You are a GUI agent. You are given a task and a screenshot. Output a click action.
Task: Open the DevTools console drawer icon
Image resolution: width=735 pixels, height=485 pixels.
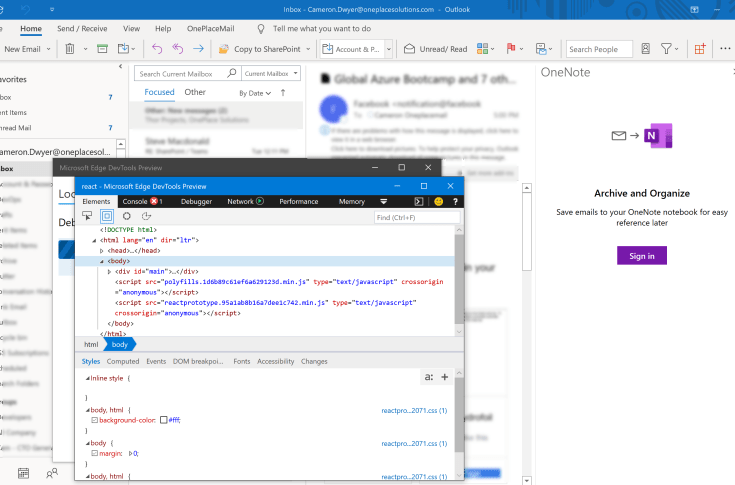[x=419, y=202]
